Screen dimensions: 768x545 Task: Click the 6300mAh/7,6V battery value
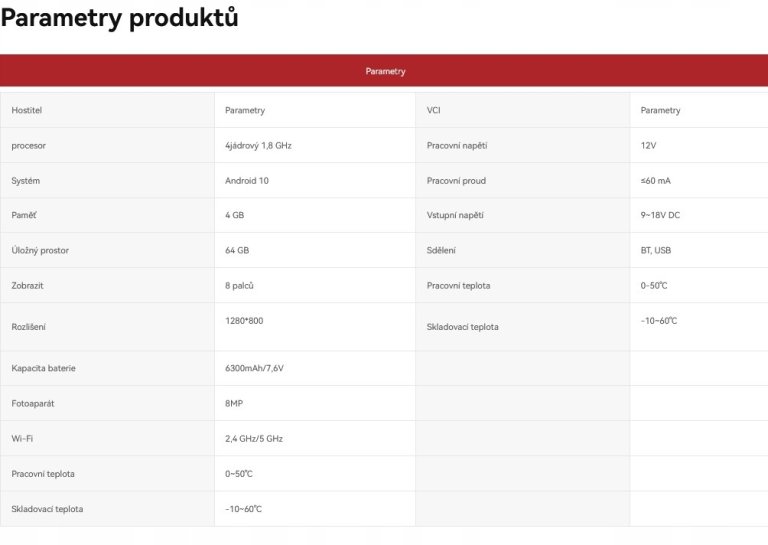click(254, 368)
